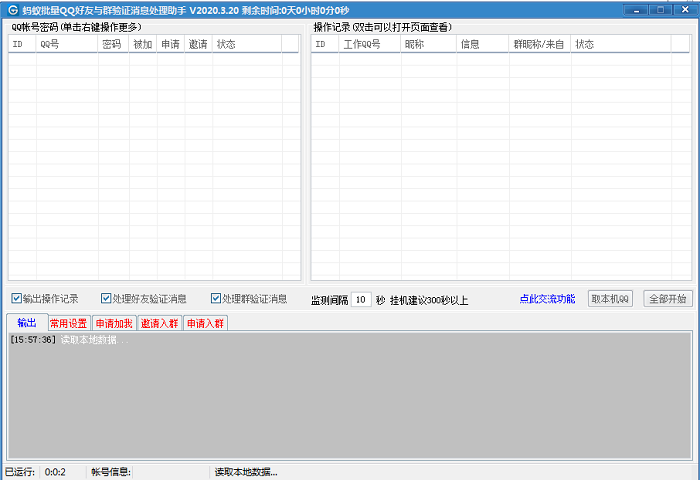
Task: Click the 申请 column header
Action: click(x=171, y=44)
